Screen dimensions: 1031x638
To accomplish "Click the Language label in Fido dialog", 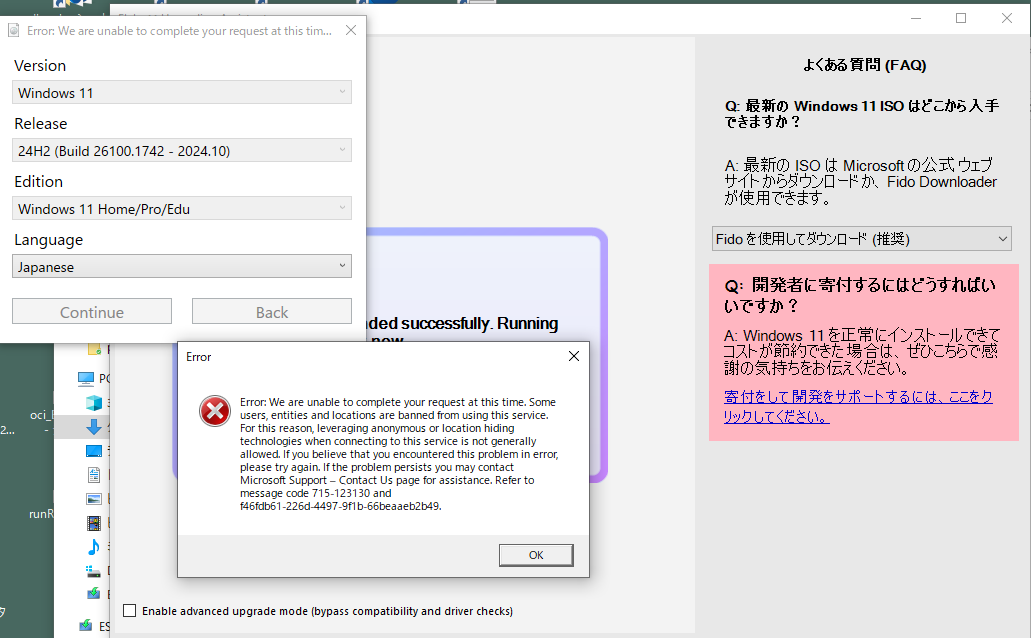I will click(x=49, y=240).
